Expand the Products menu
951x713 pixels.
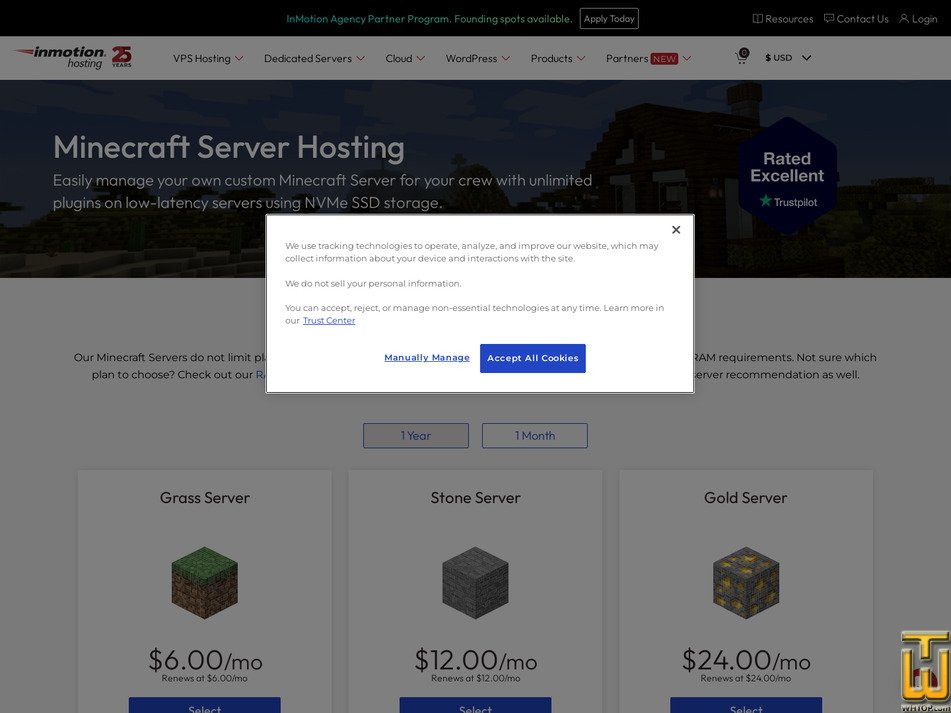pyautogui.click(x=557, y=58)
